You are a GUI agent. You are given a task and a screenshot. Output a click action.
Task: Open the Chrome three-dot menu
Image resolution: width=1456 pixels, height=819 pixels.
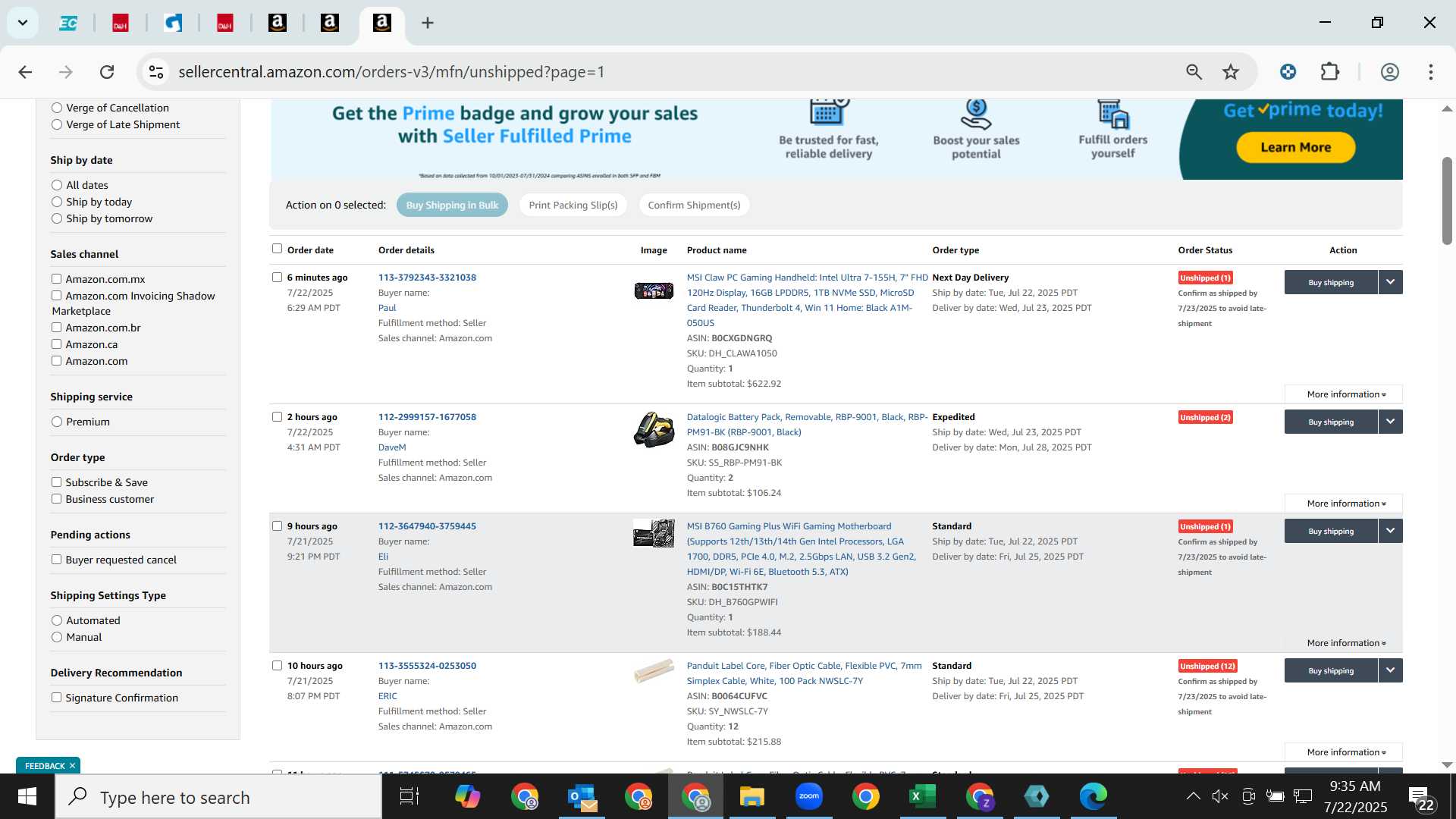(1431, 72)
